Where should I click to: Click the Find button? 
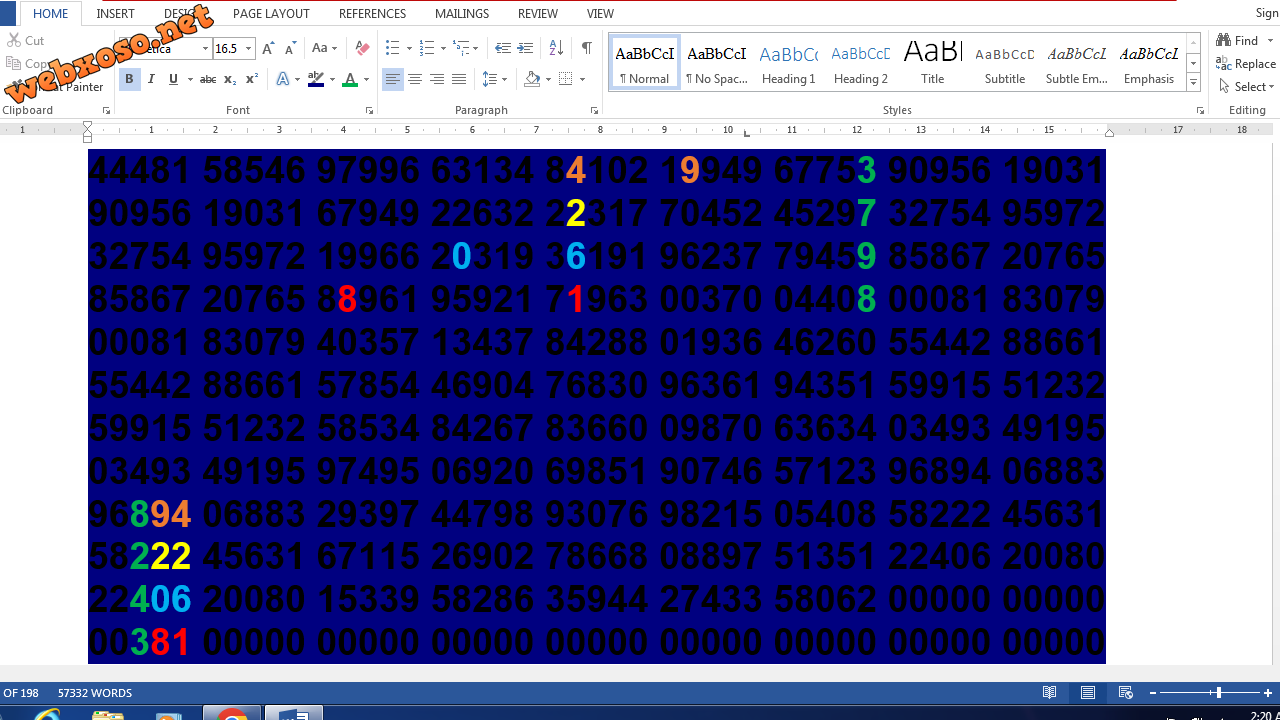(1238, 40)
